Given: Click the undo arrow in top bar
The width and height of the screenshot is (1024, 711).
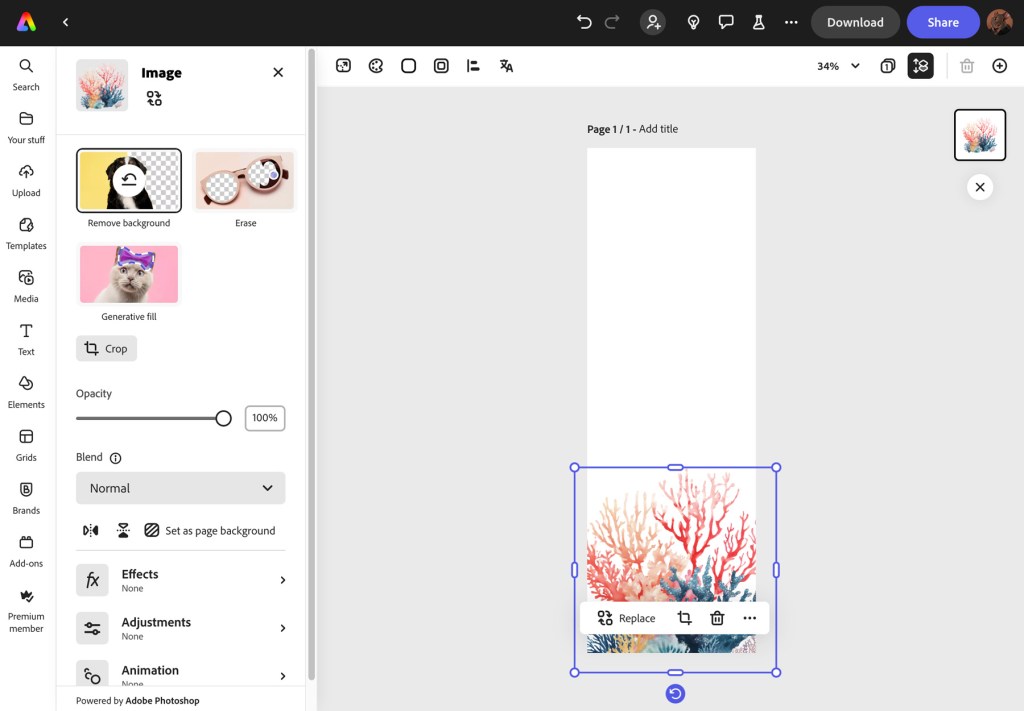Looking at the screenshot, I should [x=584, y=22].
